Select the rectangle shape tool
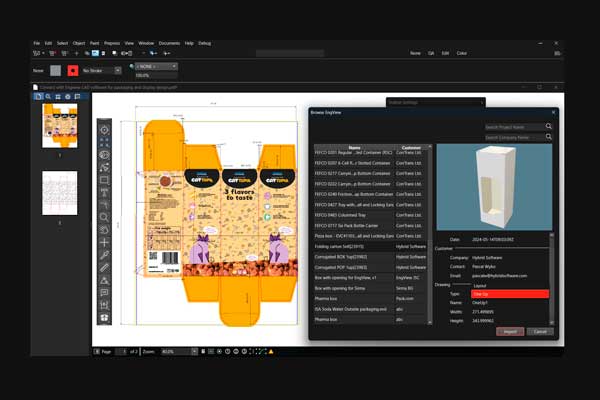The height and width of the screenshot is (400, 600). [x=104, y=180]
